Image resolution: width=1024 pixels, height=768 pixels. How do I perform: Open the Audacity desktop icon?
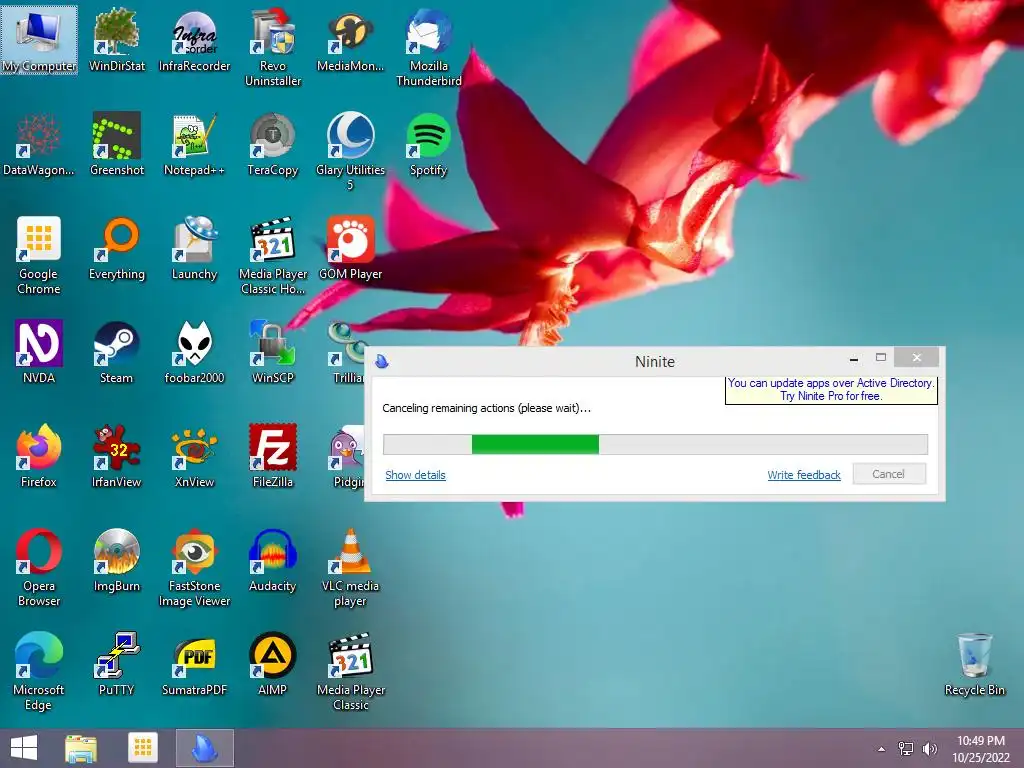[272, 560]
